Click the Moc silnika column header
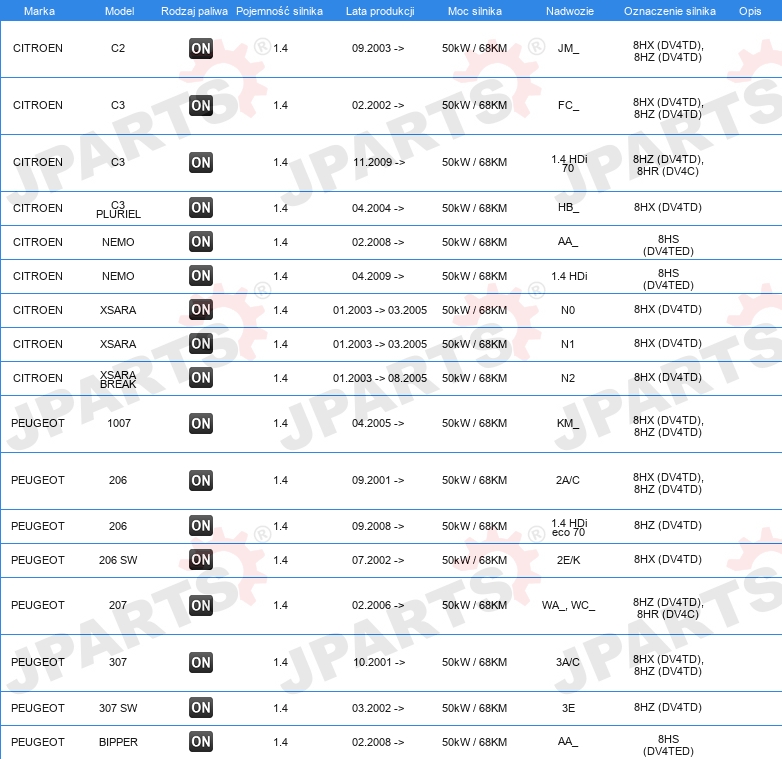The height and width of the screenshot is (759, 782). tap(475, 11)
